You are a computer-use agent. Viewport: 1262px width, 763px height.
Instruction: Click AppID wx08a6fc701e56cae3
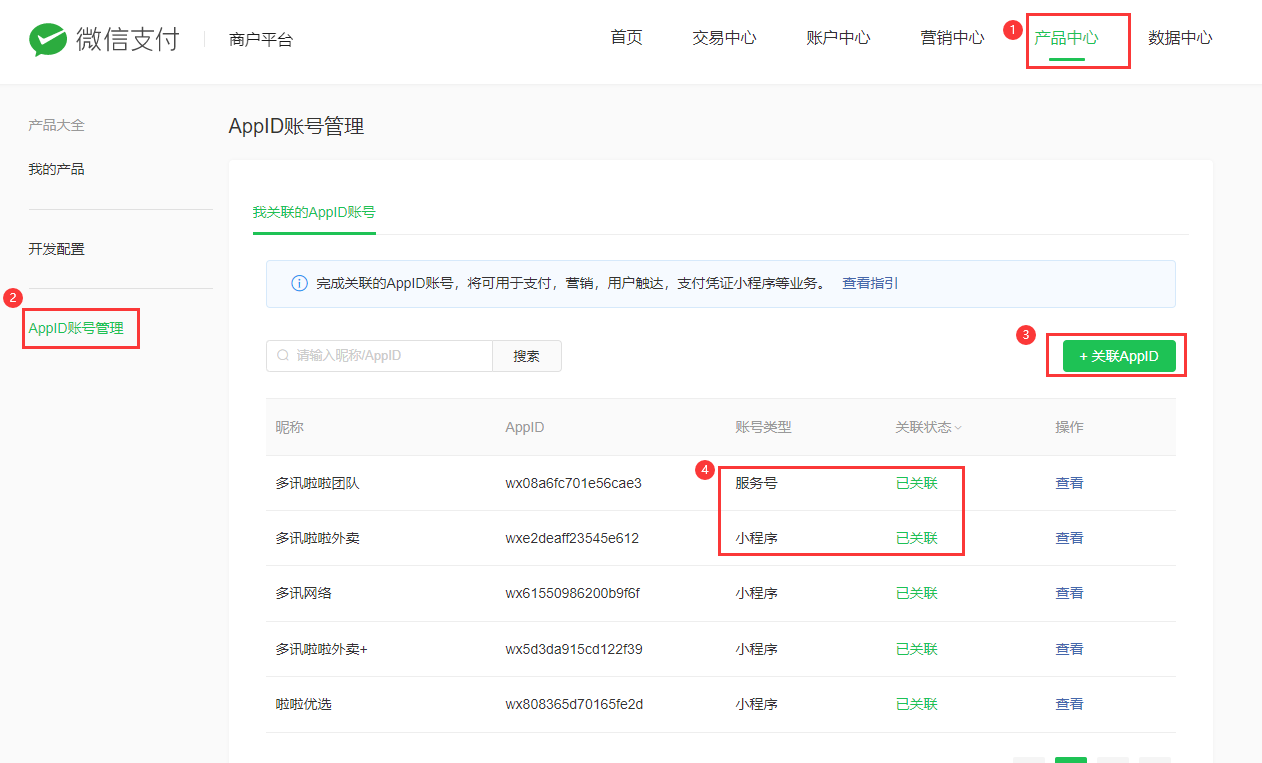[x=573, y=483]
